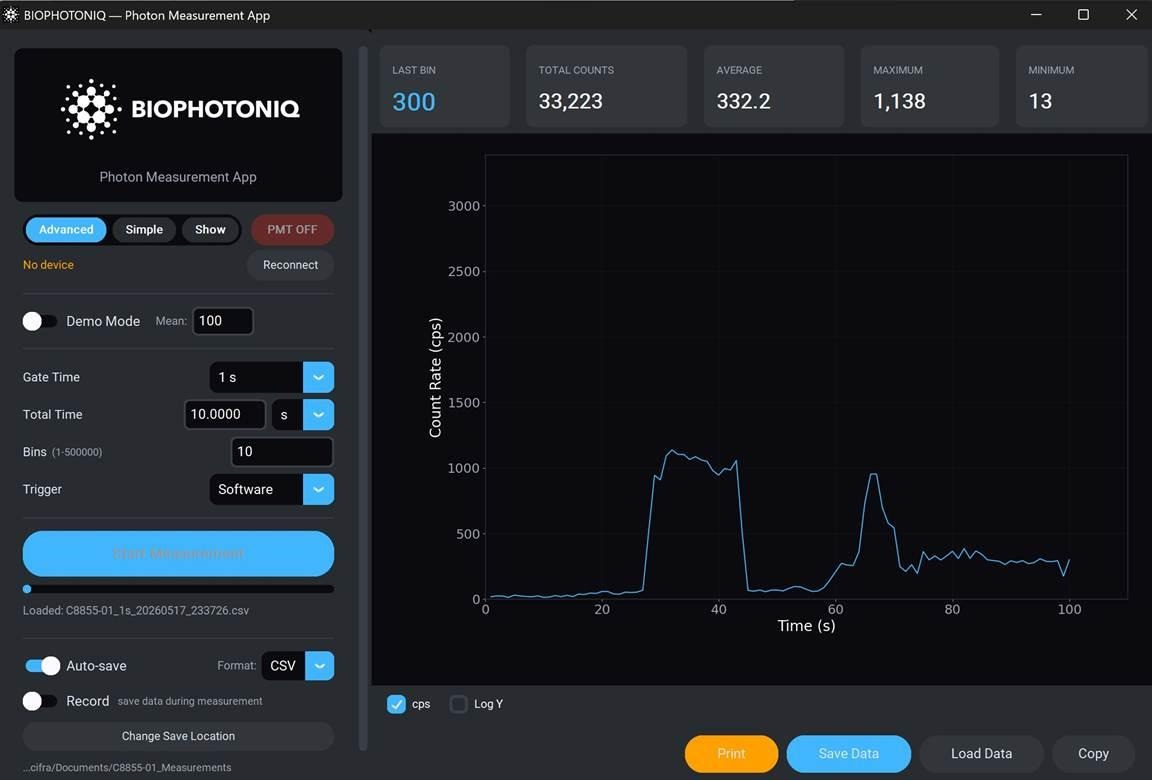Check the Log Y checkbox

[x=458, y=704]
